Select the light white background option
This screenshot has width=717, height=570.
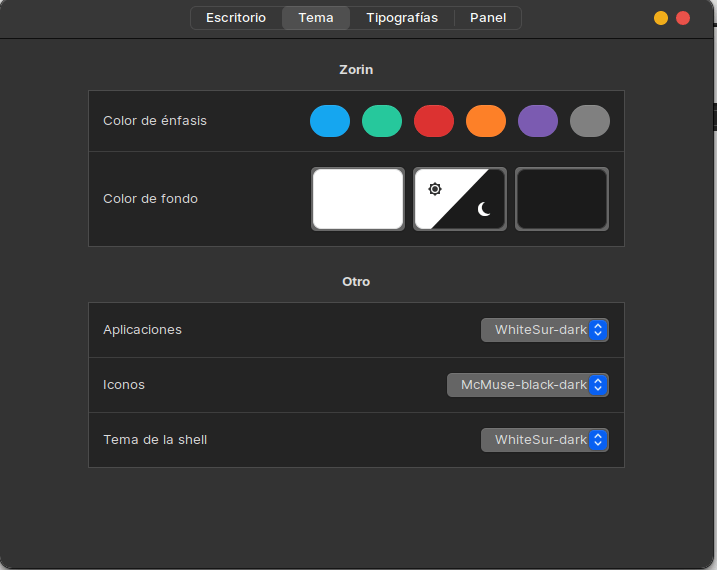click(x=358, y=199)
